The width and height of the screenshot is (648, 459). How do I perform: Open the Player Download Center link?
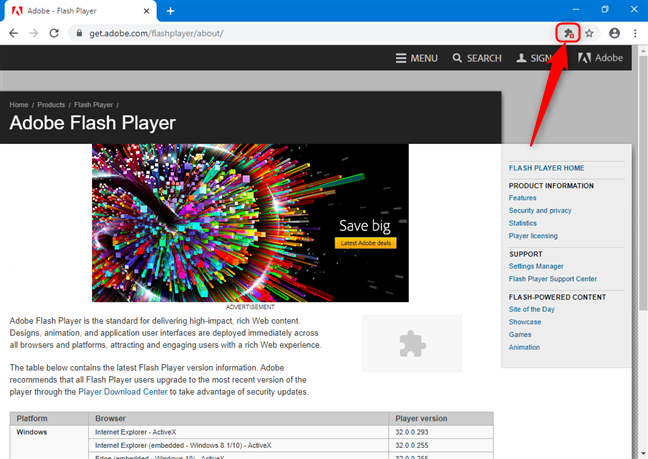tap(123, 392)
